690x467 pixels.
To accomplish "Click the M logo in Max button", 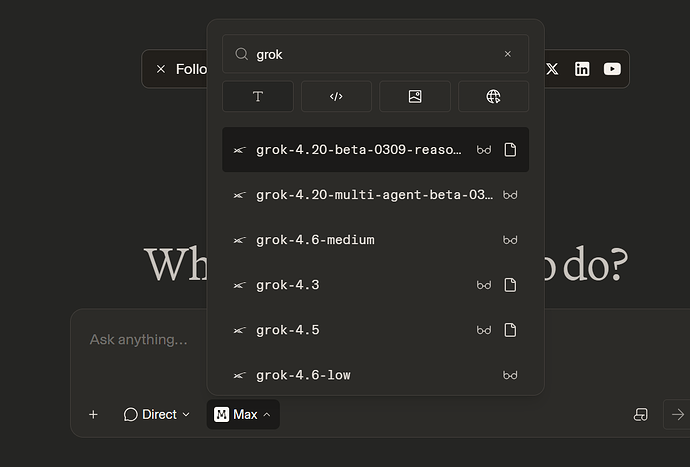I will 221,415.
